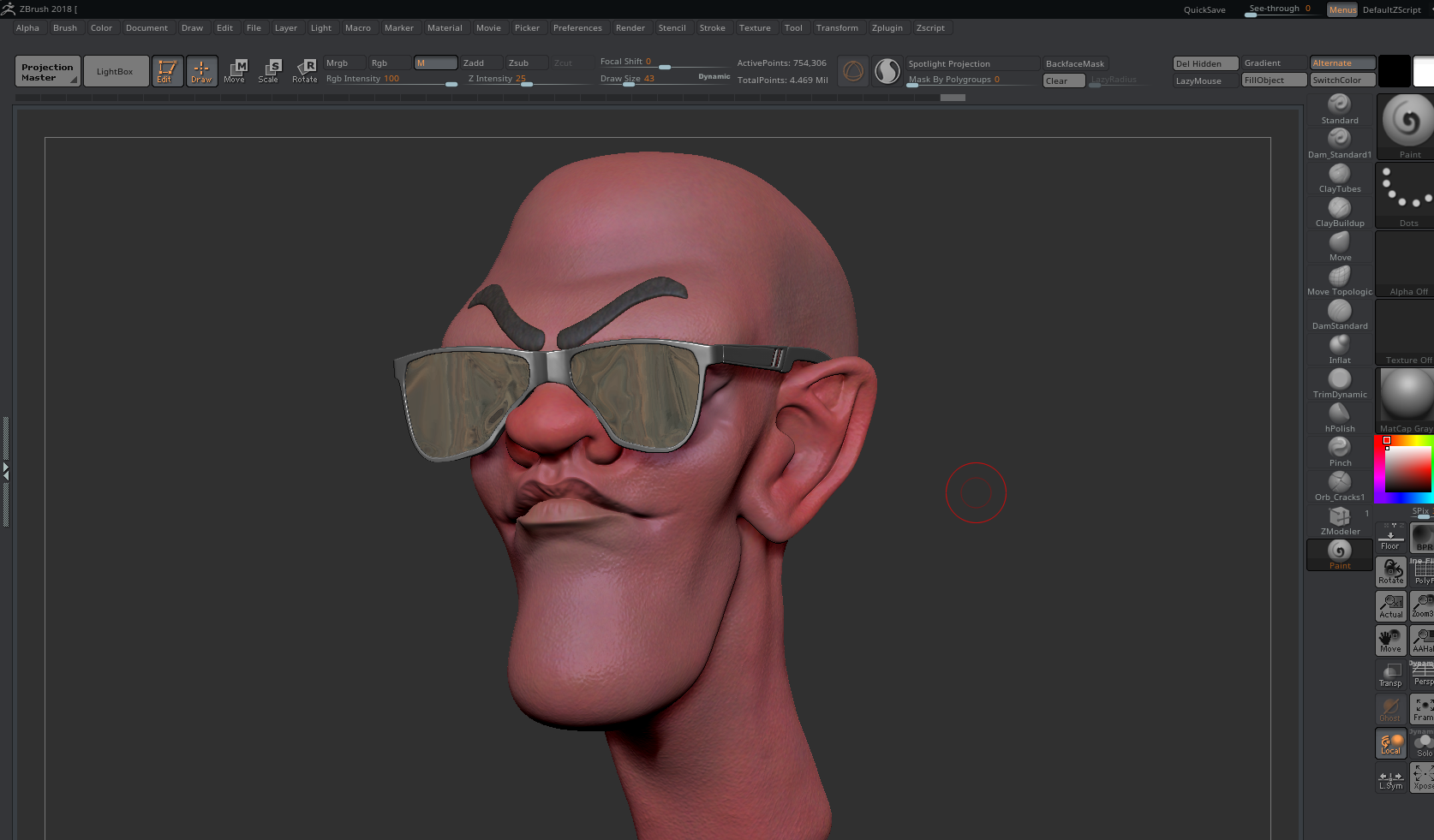The height and width of the screenshot is (840, 1434).
Task: Open the MatCap Gray material picker
Action: (x=1406, y=401)
